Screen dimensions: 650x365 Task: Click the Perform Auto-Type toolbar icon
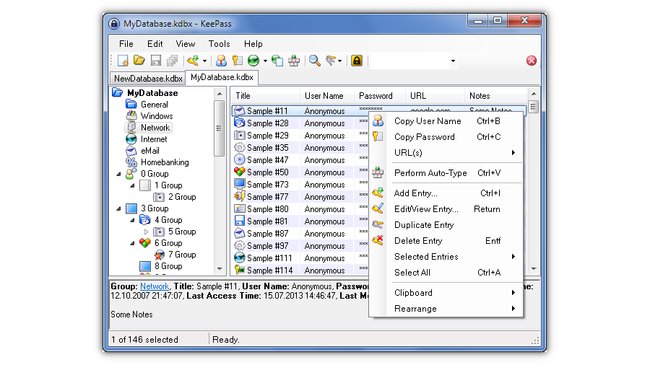coord(294,61)
